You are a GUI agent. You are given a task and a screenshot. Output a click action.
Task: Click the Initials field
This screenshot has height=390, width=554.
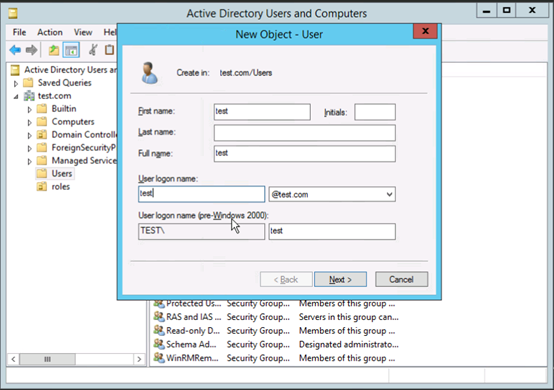coord(375,112)
